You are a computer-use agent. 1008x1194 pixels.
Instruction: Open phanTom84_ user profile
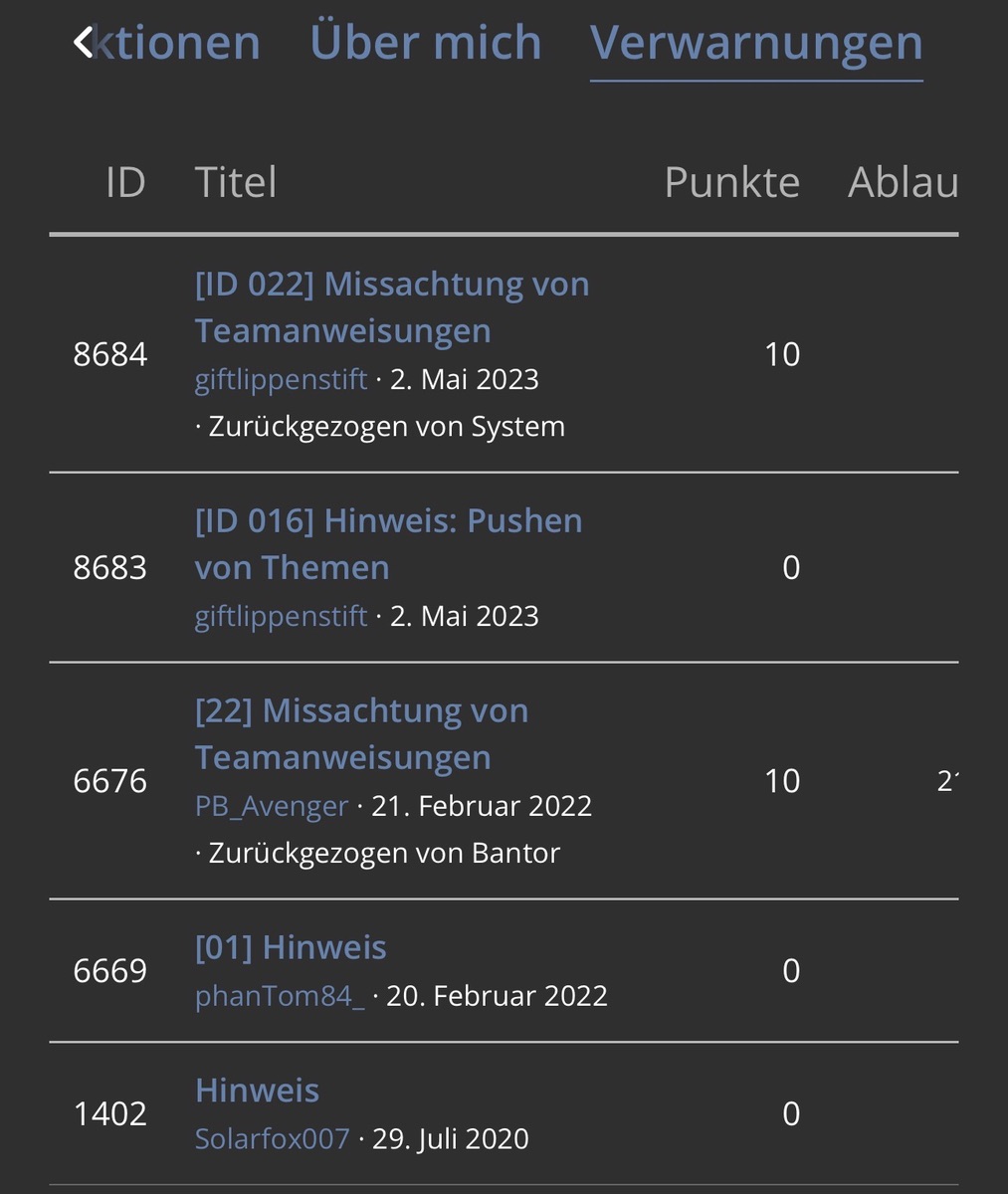tap(281, 996)
